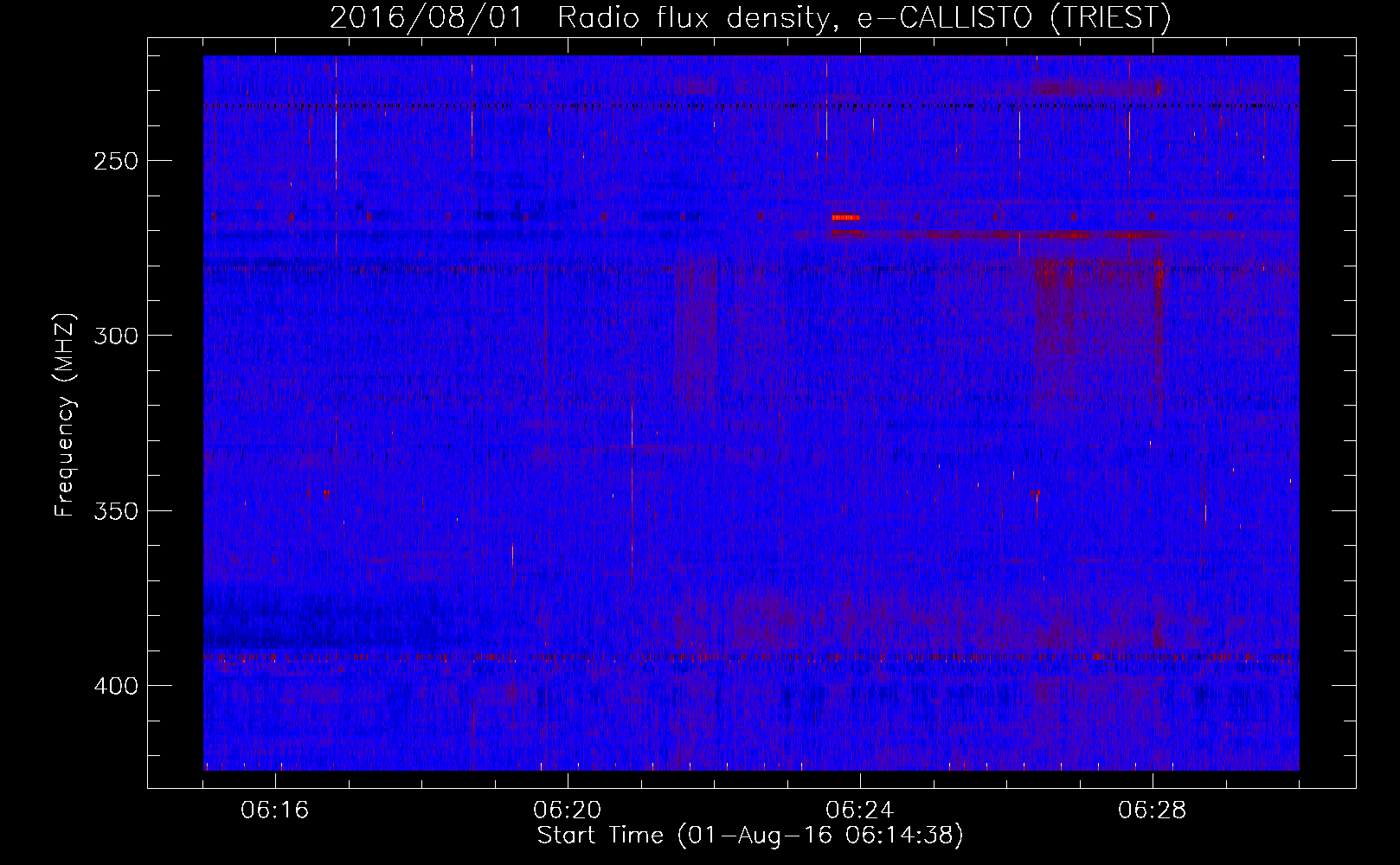
Task: Click the bright red burst near 06:24 at 265 MHz
Action: (x=845, y=217)
